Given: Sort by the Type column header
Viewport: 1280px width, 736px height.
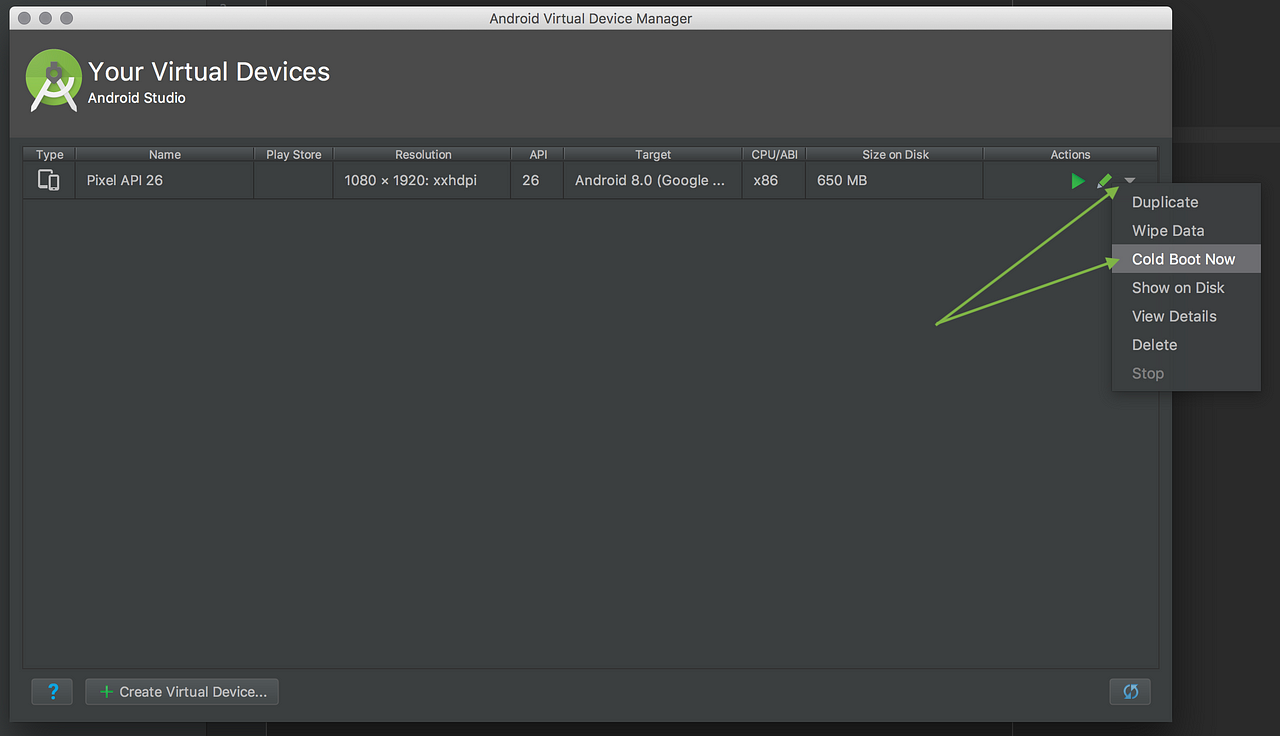Looking at the screenshot, I should click(x=49, y=154).
